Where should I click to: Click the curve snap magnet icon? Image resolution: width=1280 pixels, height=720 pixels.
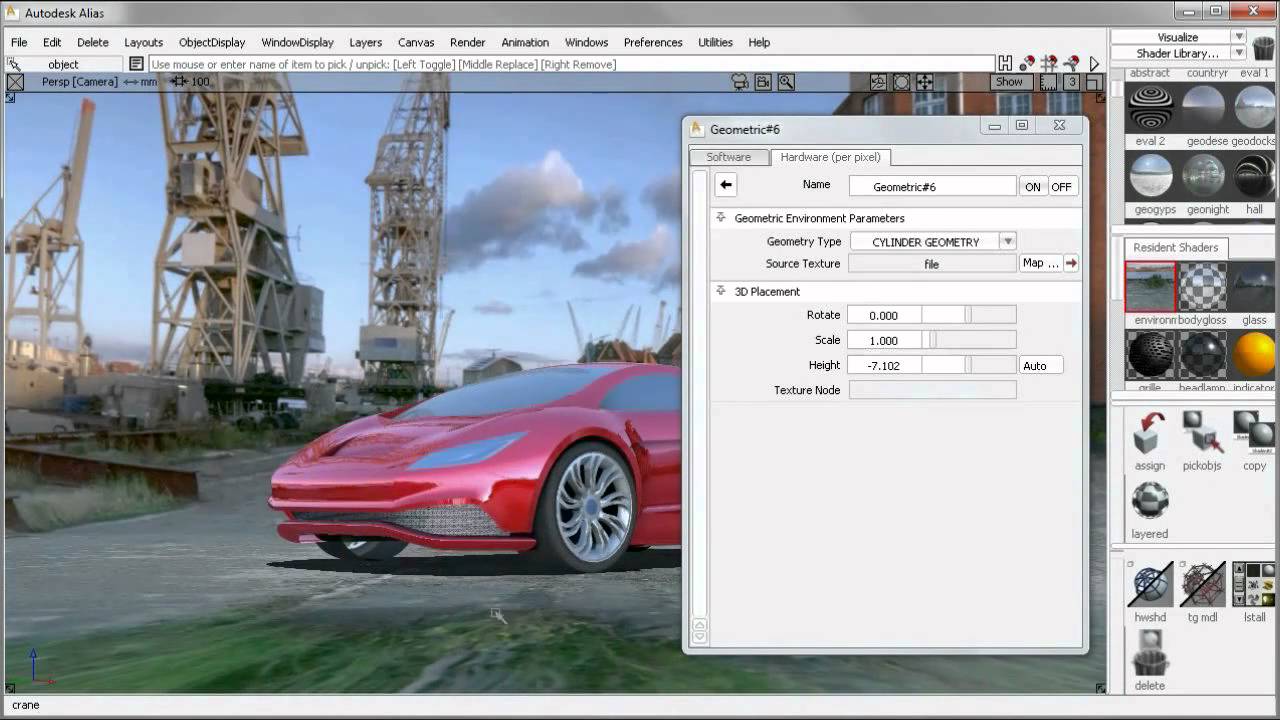[x=1071, y=63]
